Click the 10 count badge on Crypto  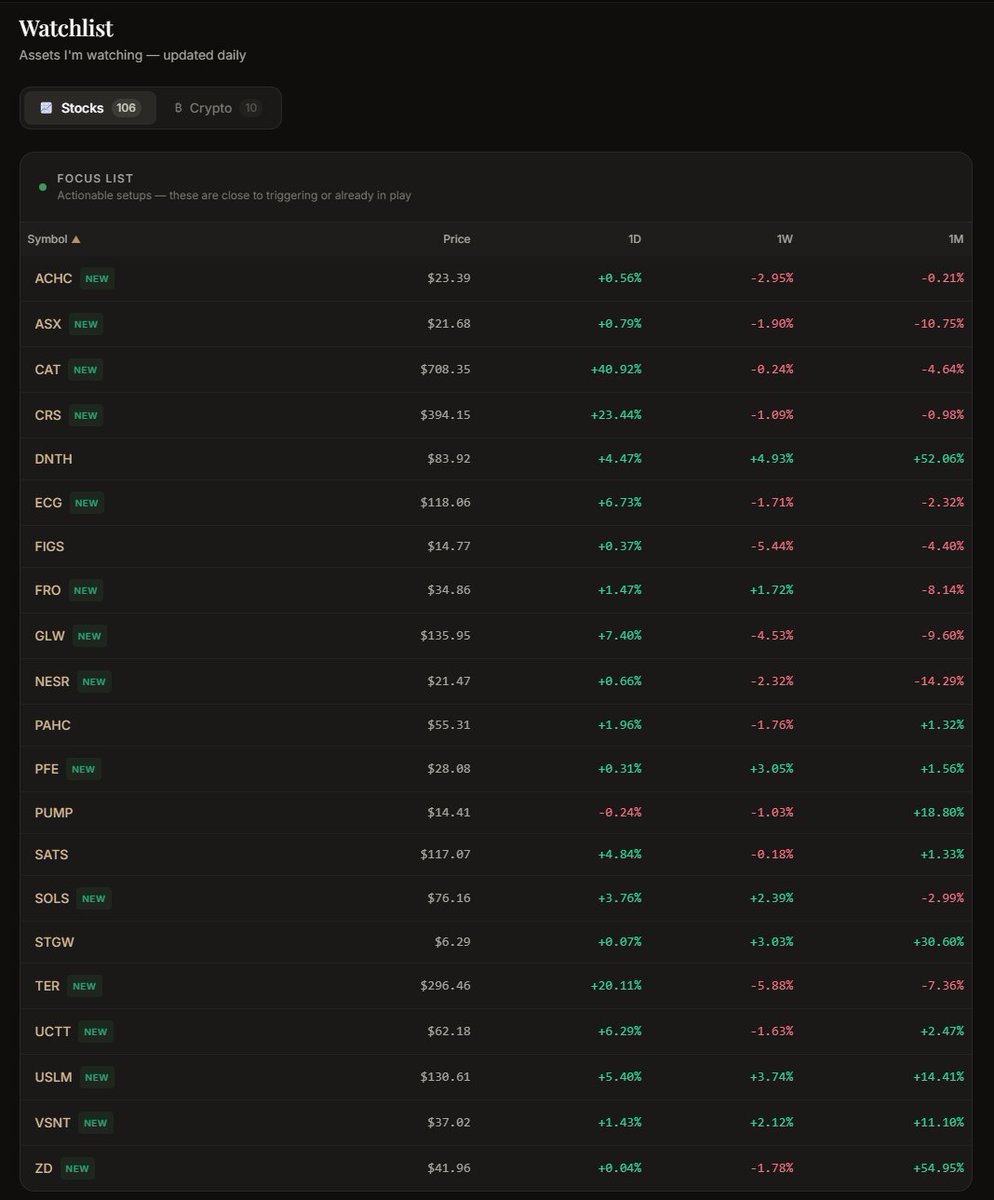[x=251, y=108]
